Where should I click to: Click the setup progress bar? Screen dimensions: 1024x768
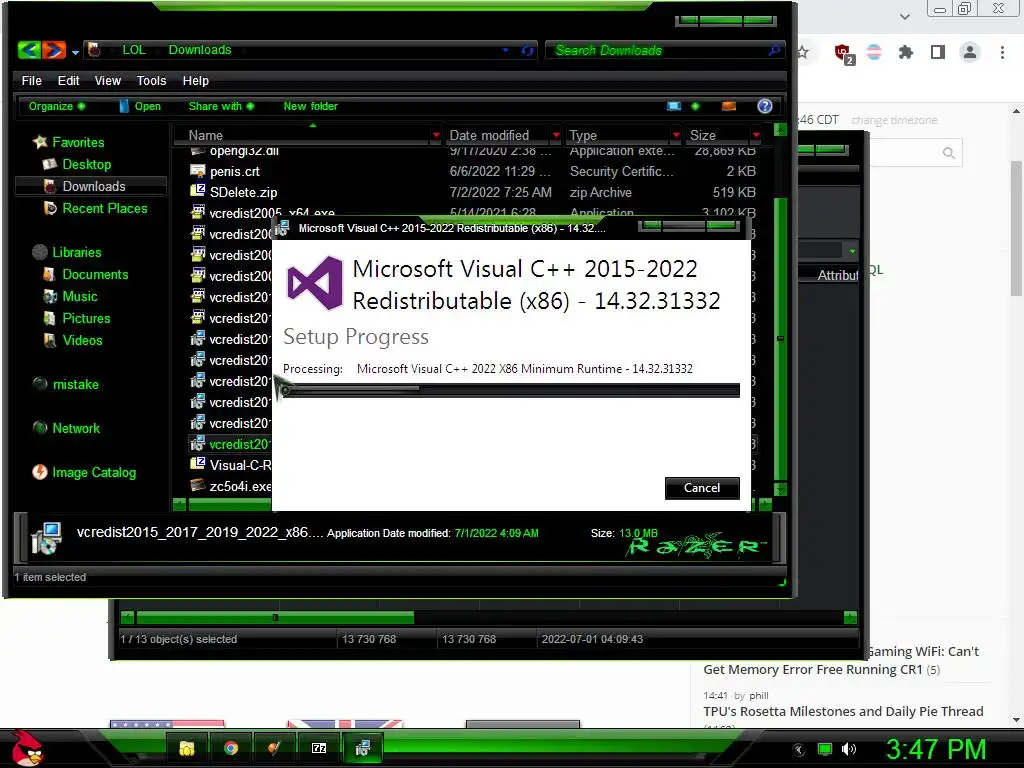(511, 391)
